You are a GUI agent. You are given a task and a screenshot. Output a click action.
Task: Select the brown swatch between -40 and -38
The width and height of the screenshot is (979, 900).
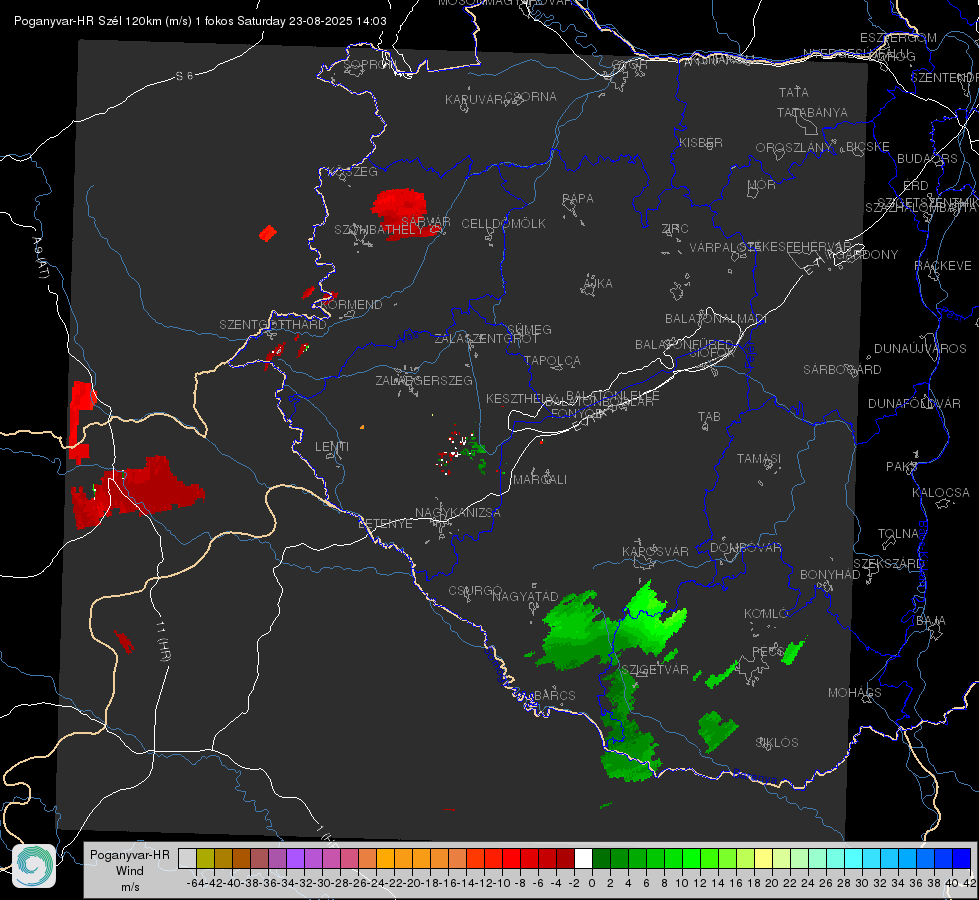tap(241, 858)
